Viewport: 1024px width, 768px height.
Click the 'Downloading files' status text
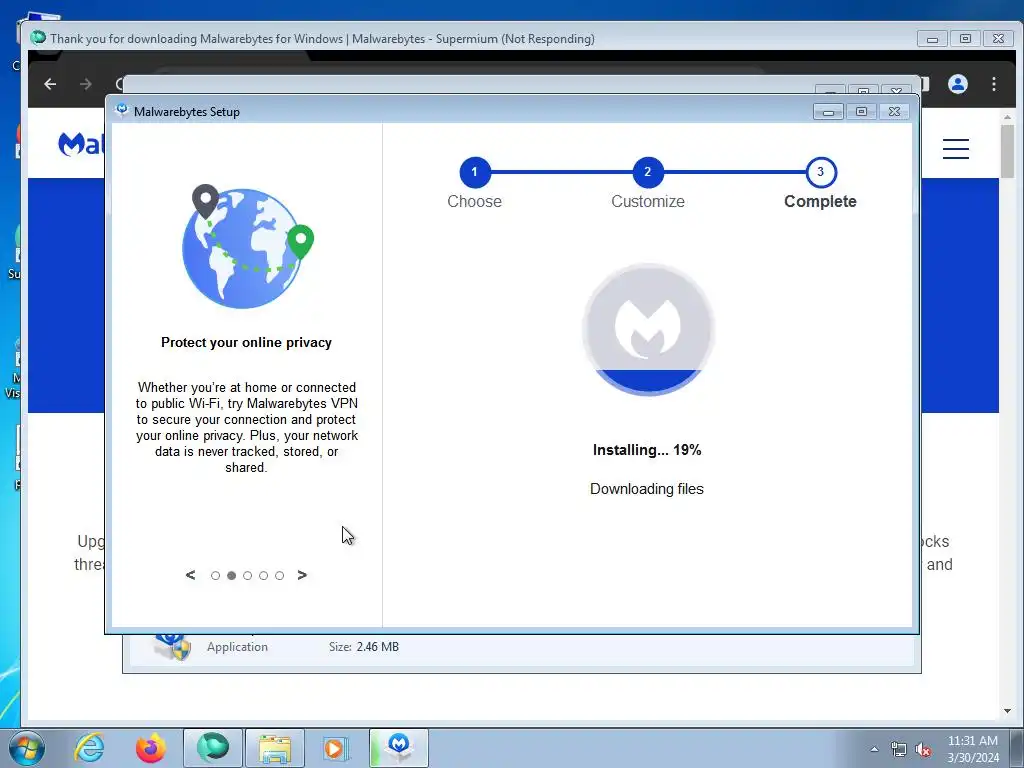[x=647, y=489]
